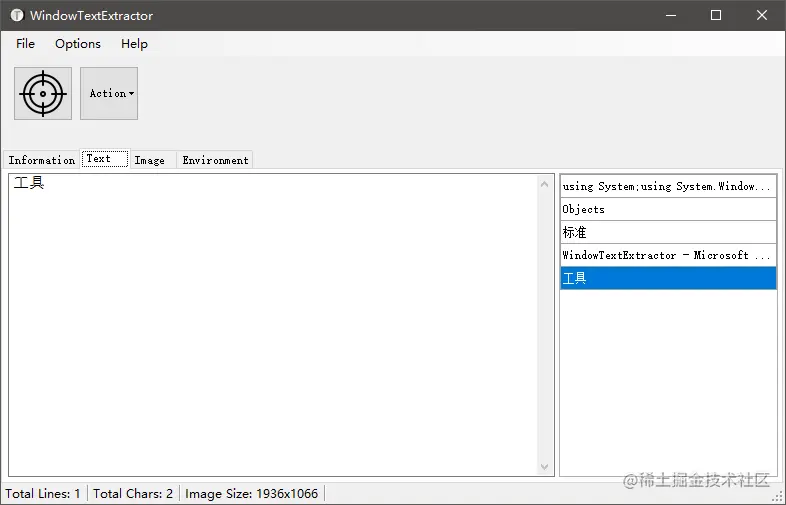Screen dimensions: 786x505
Task: Click the Image Size status entry
Action: 252,493
